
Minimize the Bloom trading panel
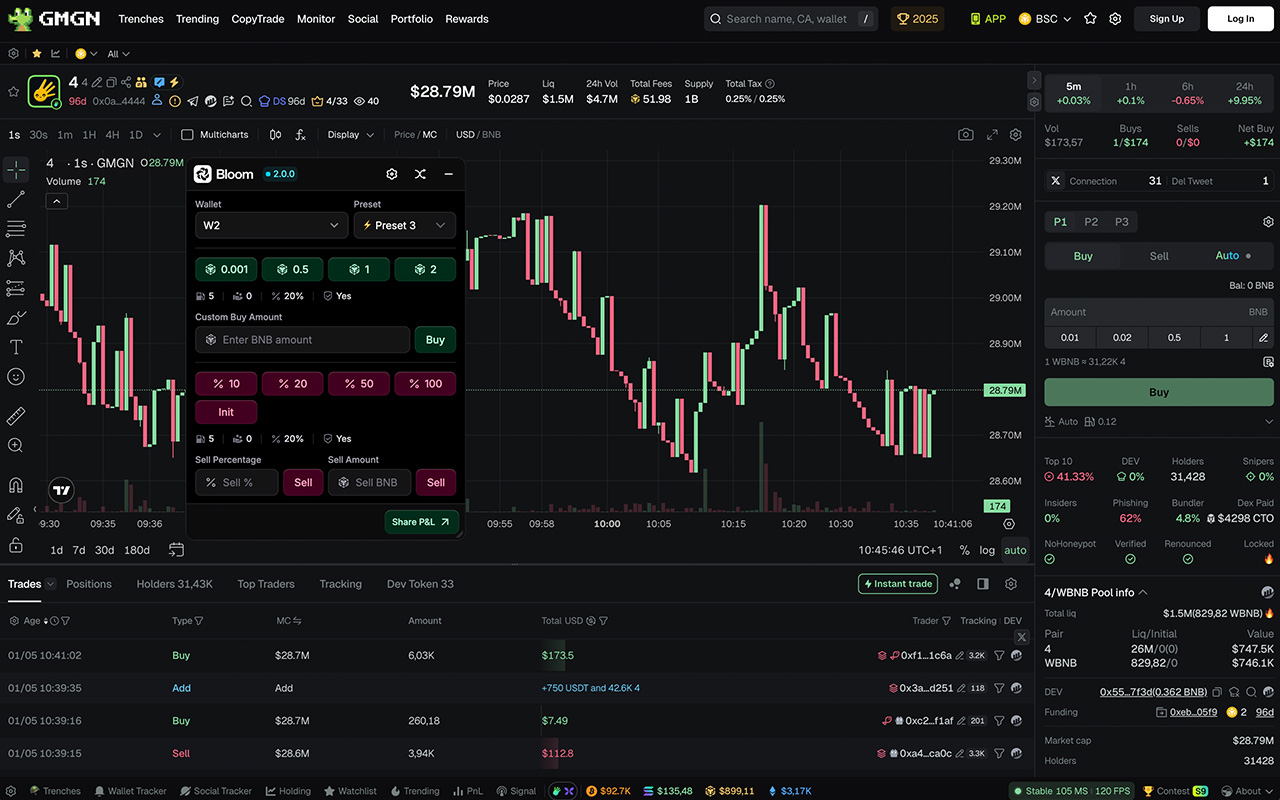pos(448,174)
